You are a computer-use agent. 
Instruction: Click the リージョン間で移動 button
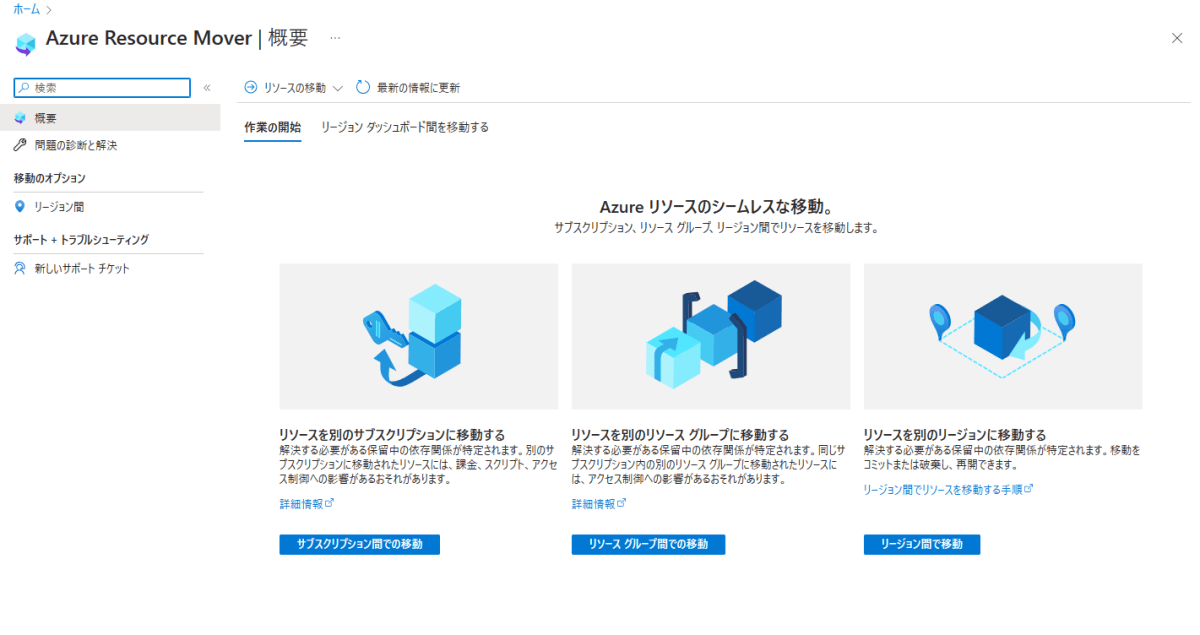(922, 544)
